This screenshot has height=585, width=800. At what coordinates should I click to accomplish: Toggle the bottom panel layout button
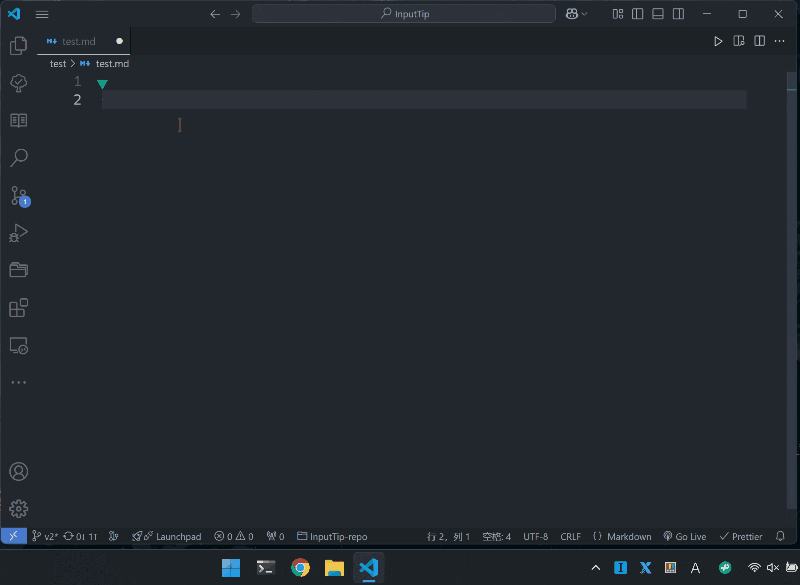click(658, 14)
